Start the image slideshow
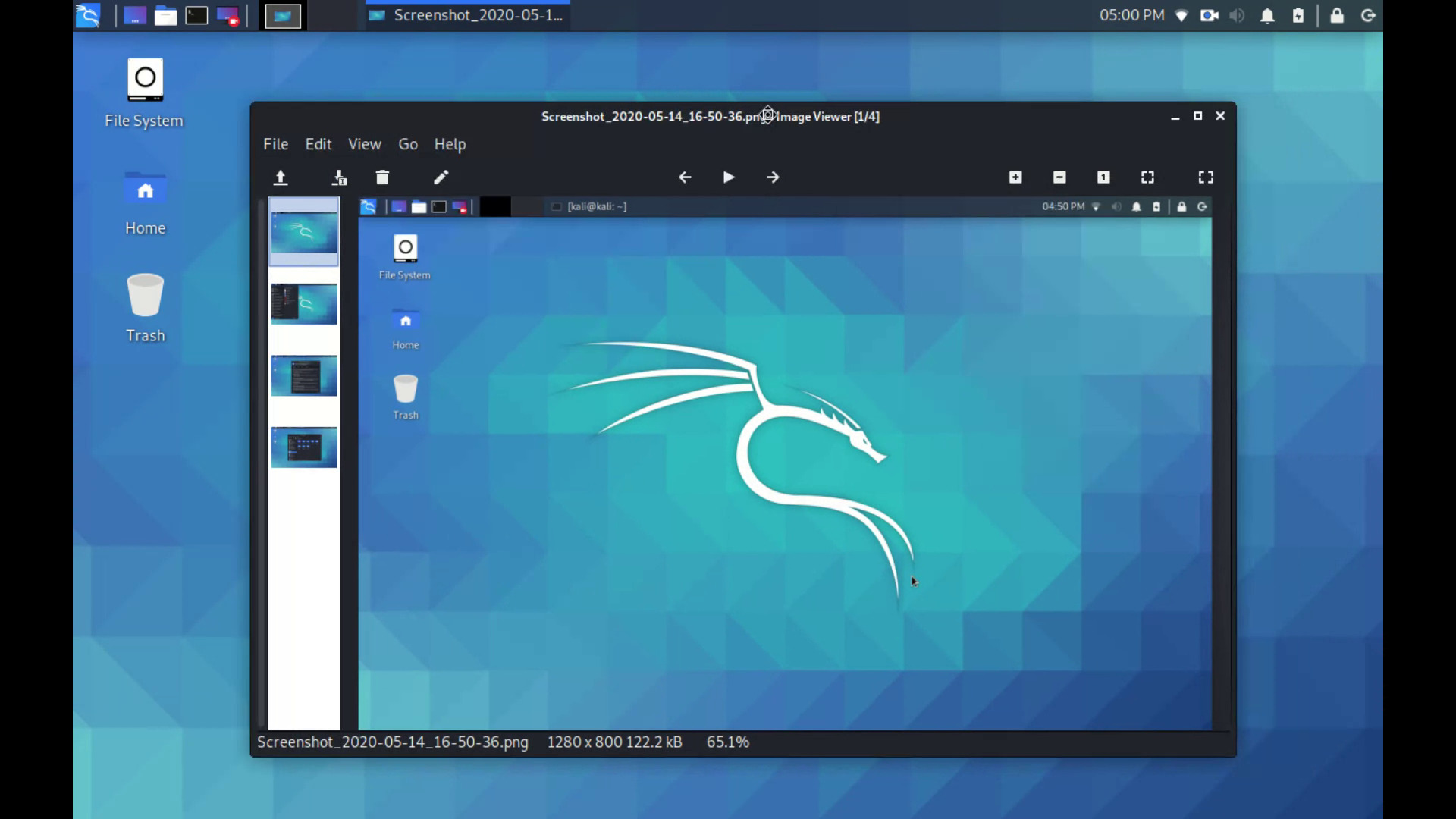Image resolution: width=1456 pixels, height=819 pixels. (729, 177)
